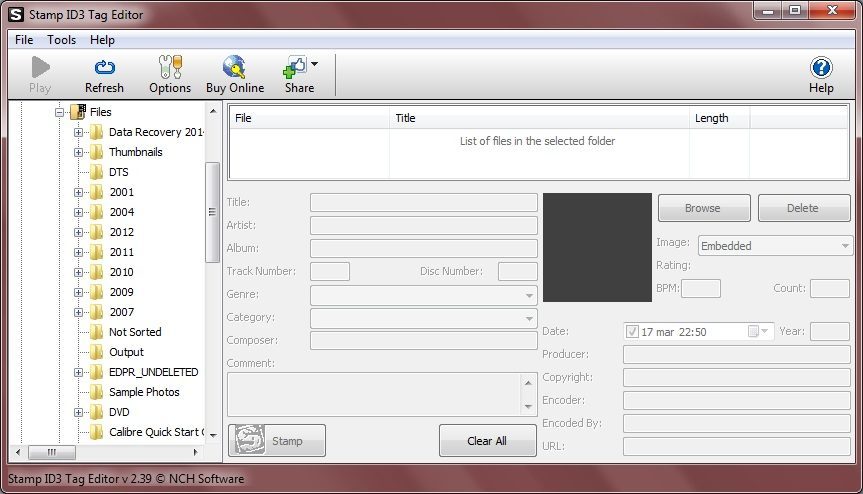Expand the 2009 folder node
Viewport: 863px width, 494px height.
coord(78,293)
